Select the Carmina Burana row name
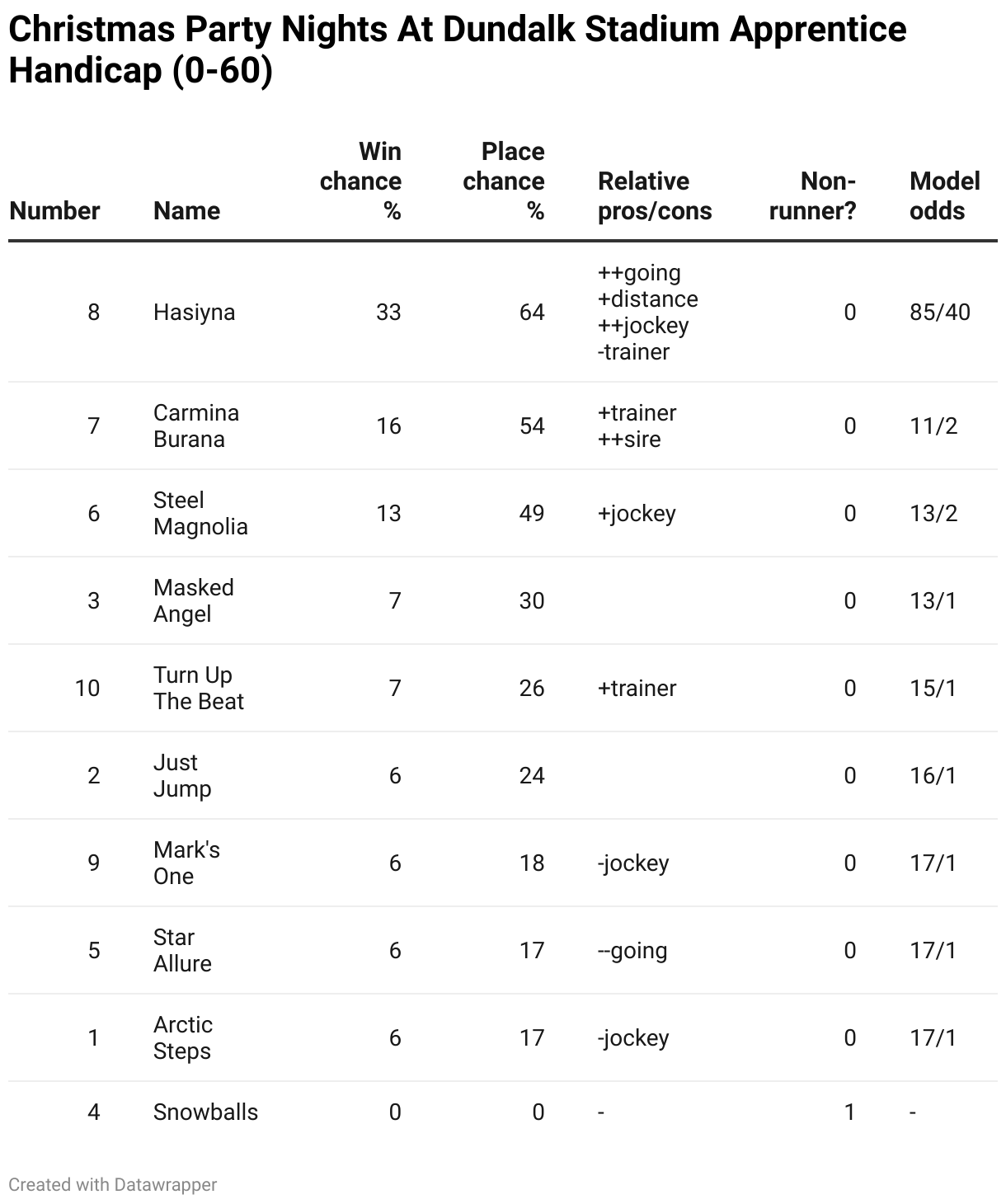 [196, 426]
